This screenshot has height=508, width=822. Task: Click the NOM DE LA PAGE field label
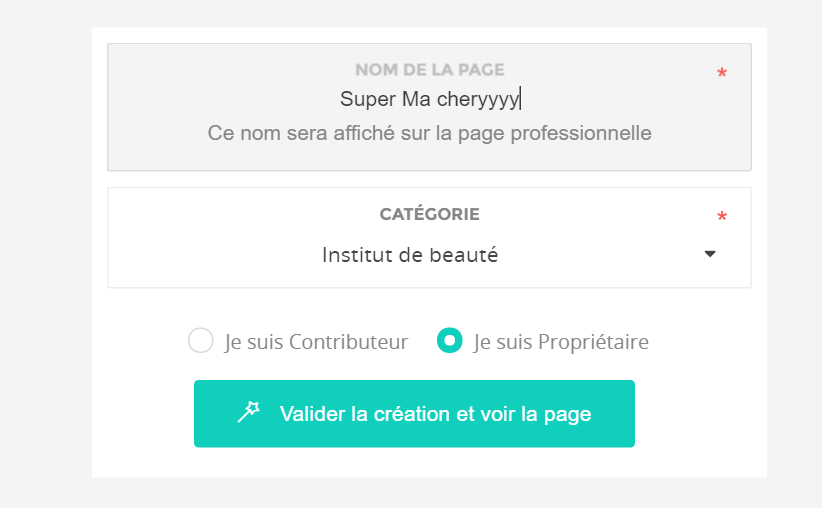(x=429, y=70)
